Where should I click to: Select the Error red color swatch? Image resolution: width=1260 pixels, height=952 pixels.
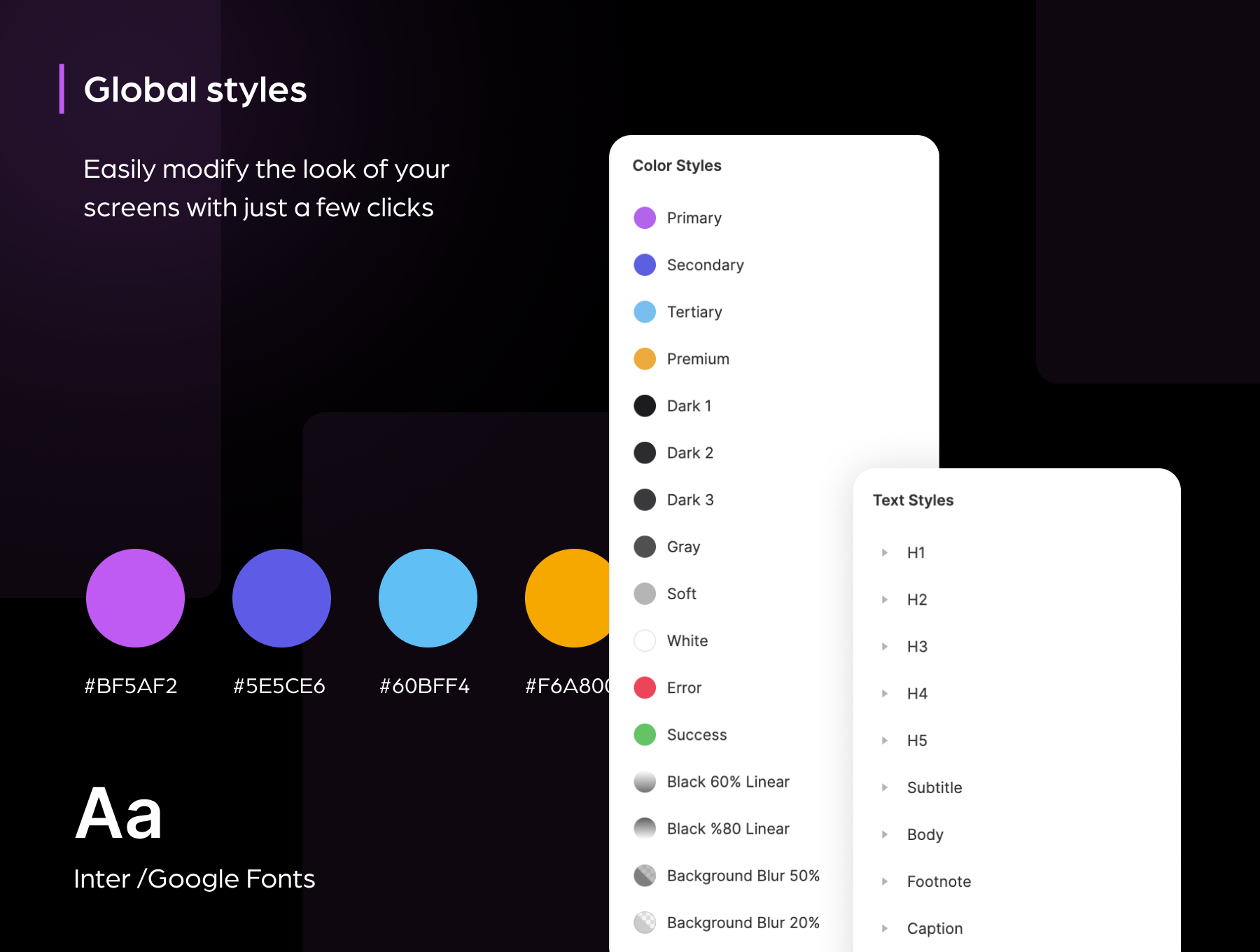tap(644, 687)
